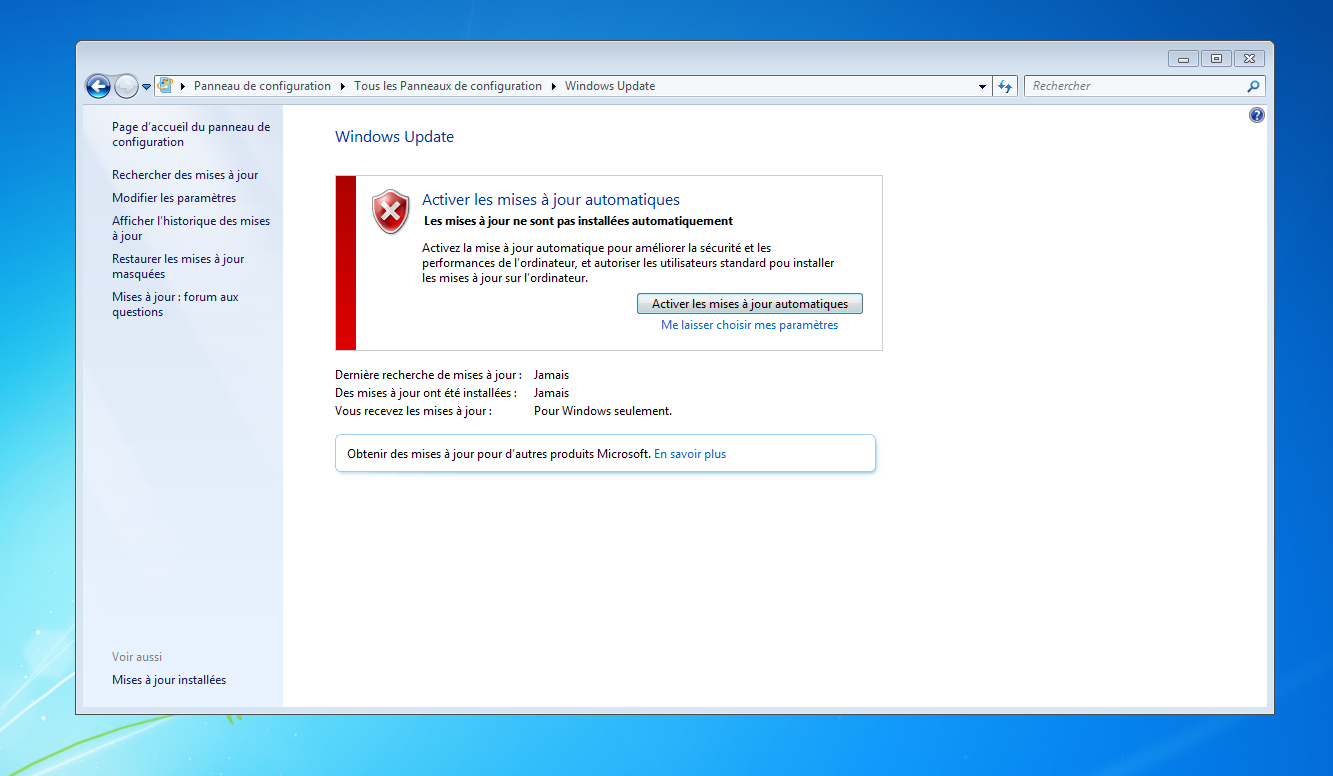Click the Back navigation arrow
The image size is (1333, 776).
pyautogui.click(x=98, y=86)
